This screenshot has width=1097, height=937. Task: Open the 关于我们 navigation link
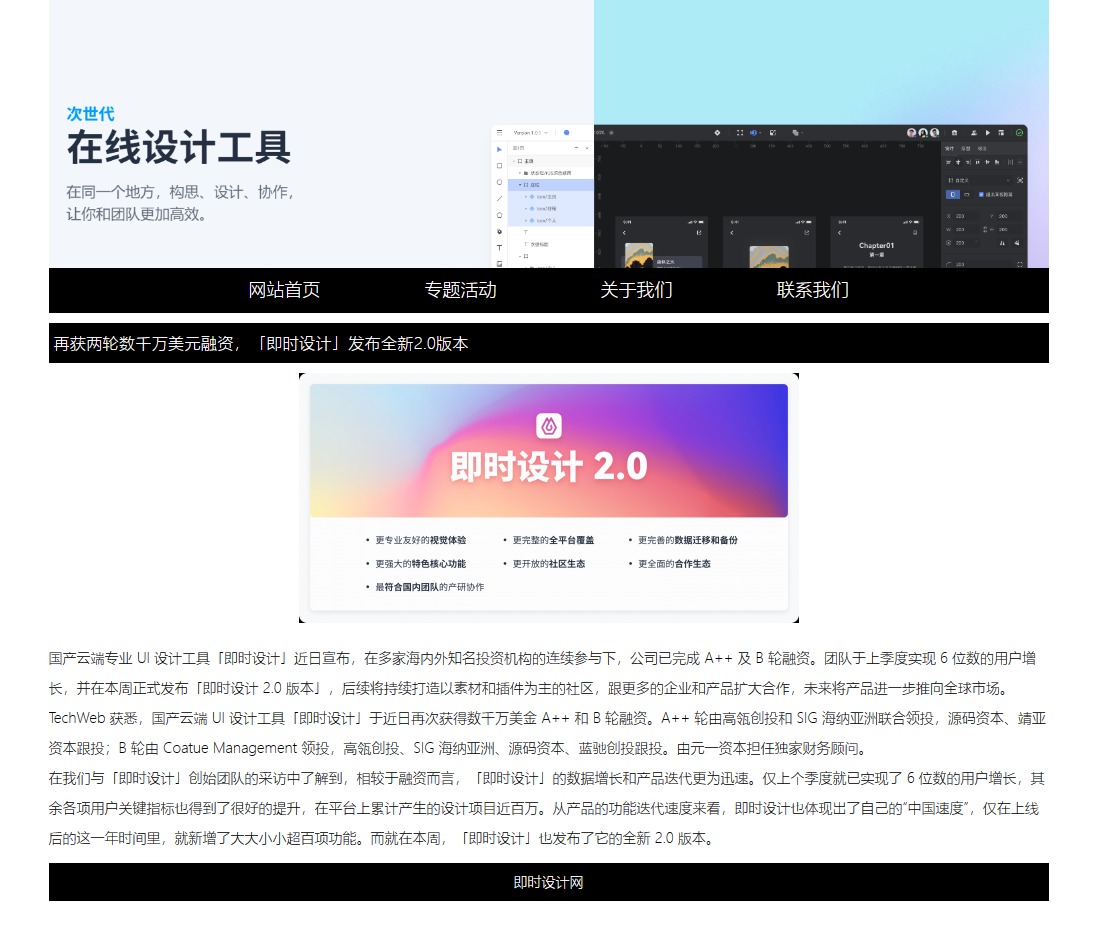636,290
